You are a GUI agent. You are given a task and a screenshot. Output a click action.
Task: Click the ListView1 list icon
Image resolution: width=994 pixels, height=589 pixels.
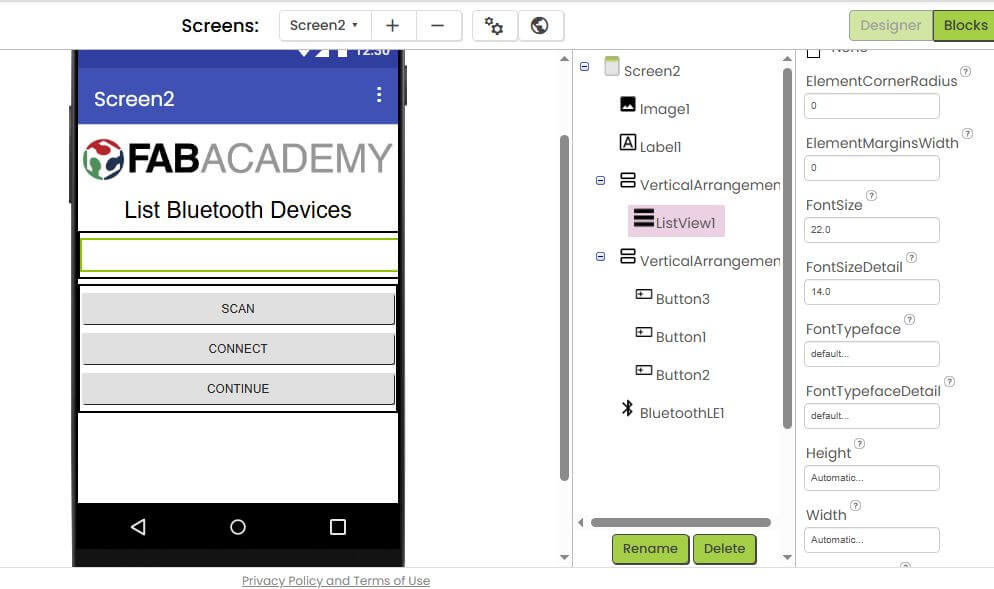[x=643, y=217]
